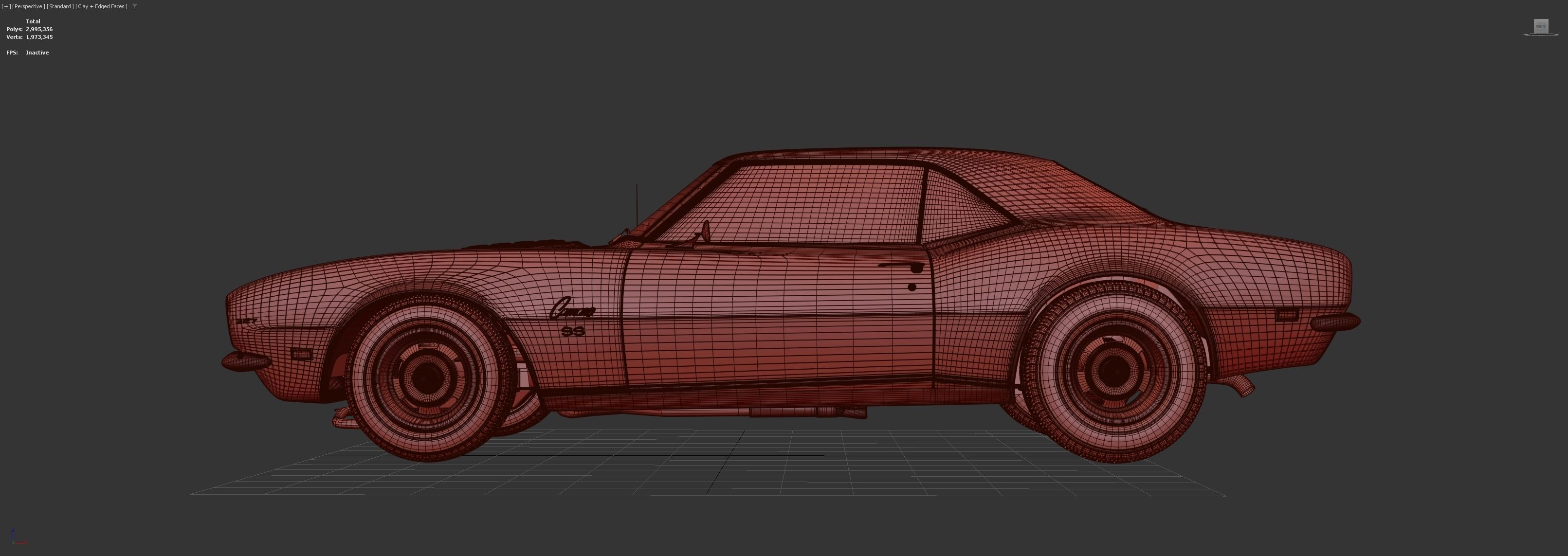Click the viewport filter funnel icon
This screenshot has height=556, width=1568.
click(134, 6)
